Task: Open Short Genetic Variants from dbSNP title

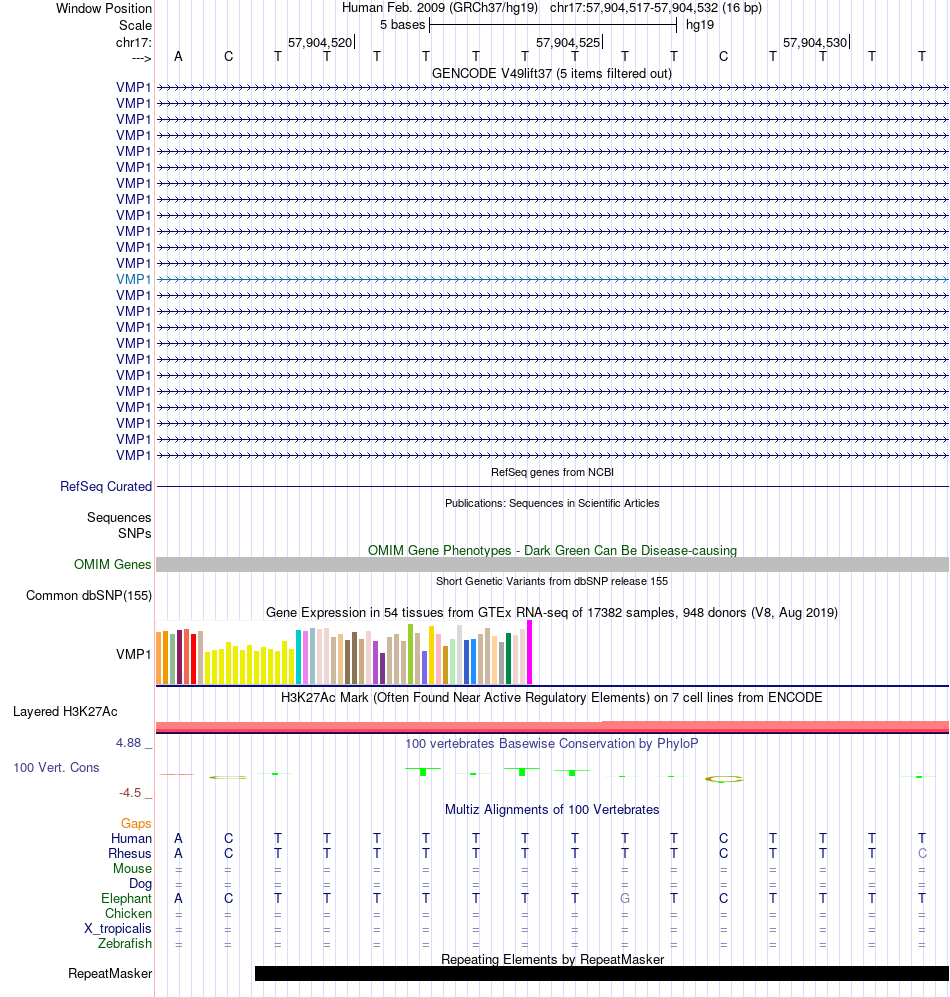Action: pyautogui.click(x=552, y=581)
